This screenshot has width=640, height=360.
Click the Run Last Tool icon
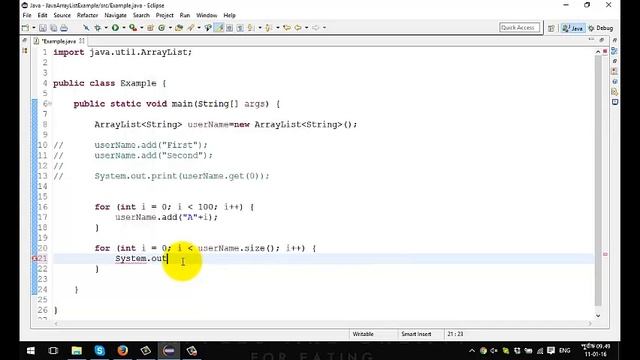point(133,28)
